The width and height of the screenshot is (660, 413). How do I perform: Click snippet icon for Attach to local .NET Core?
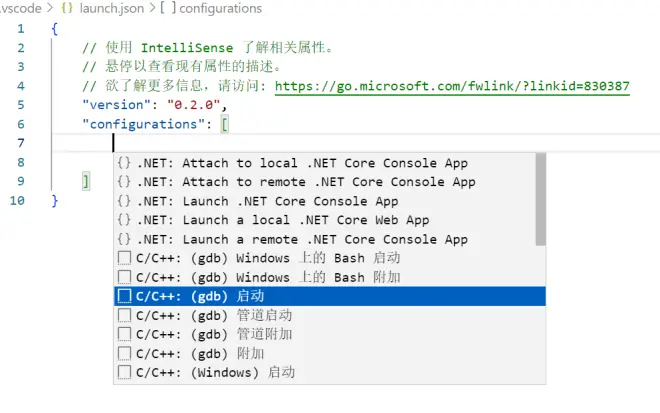tap(124, 163)
